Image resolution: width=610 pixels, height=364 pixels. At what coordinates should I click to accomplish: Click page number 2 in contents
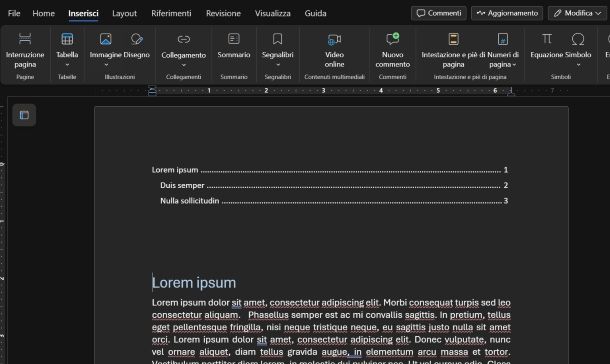click(506, 186)
